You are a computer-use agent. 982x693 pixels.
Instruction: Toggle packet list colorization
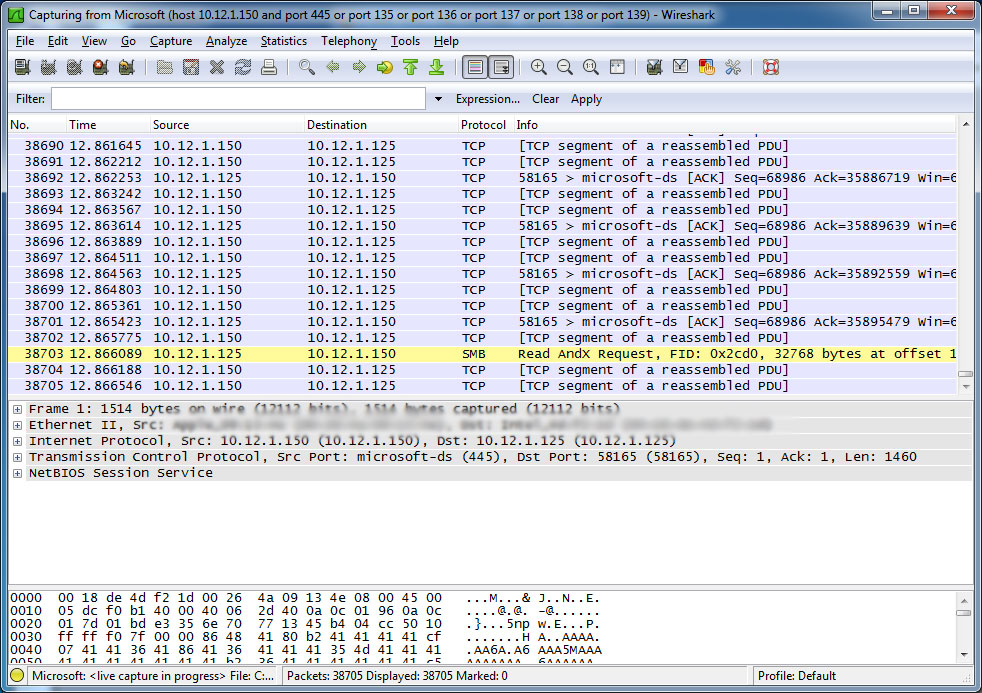pos(475,67)
